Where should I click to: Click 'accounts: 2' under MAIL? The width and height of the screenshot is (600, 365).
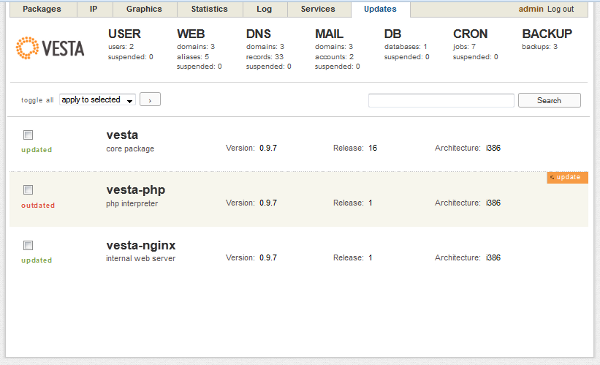pos(334,57)
